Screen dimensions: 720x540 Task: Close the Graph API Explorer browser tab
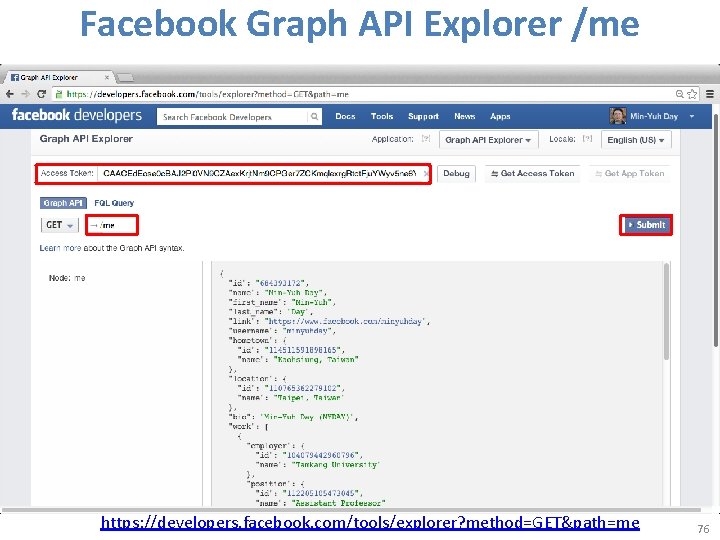click(x=107, y=77)
